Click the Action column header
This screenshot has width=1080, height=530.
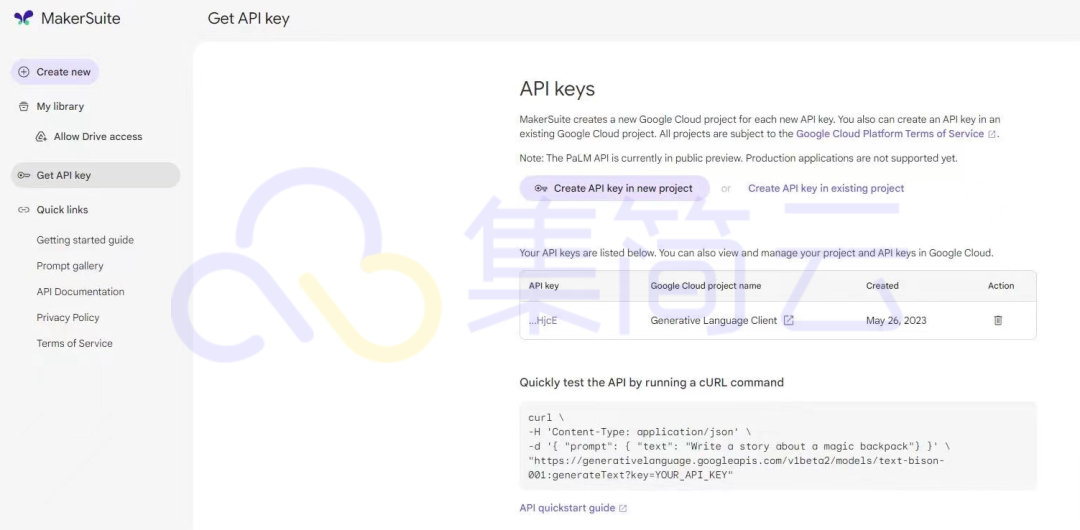tap(1001, 285)
